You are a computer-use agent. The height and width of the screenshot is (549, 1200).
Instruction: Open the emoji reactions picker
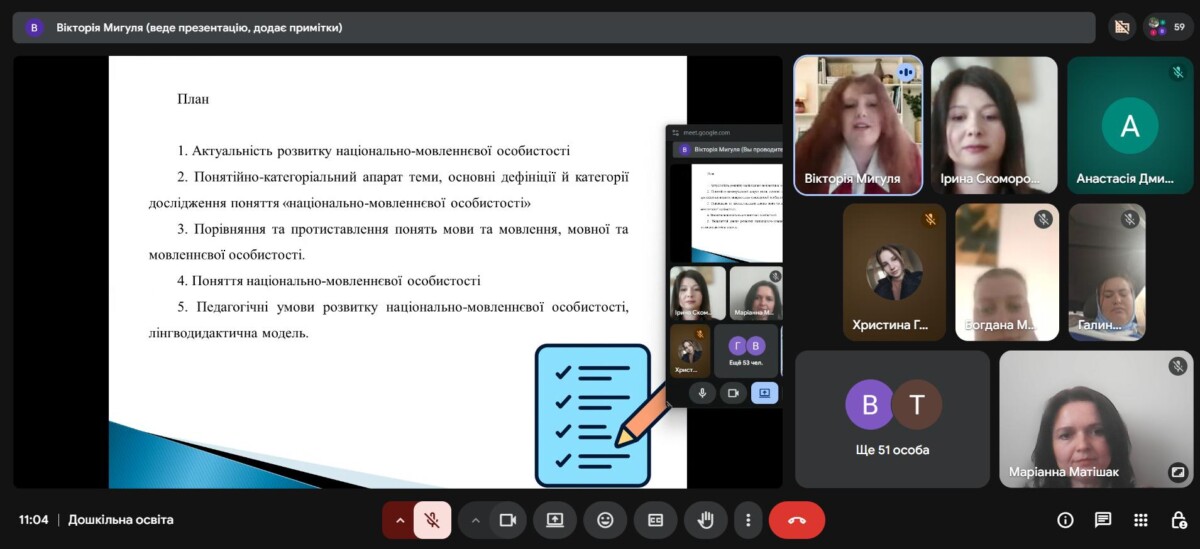tap(605, 520)
